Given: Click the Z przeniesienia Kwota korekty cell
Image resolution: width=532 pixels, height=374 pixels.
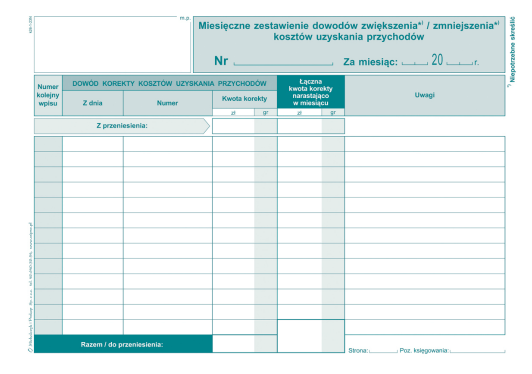Looking at the screenshot, I should point(245,126).
